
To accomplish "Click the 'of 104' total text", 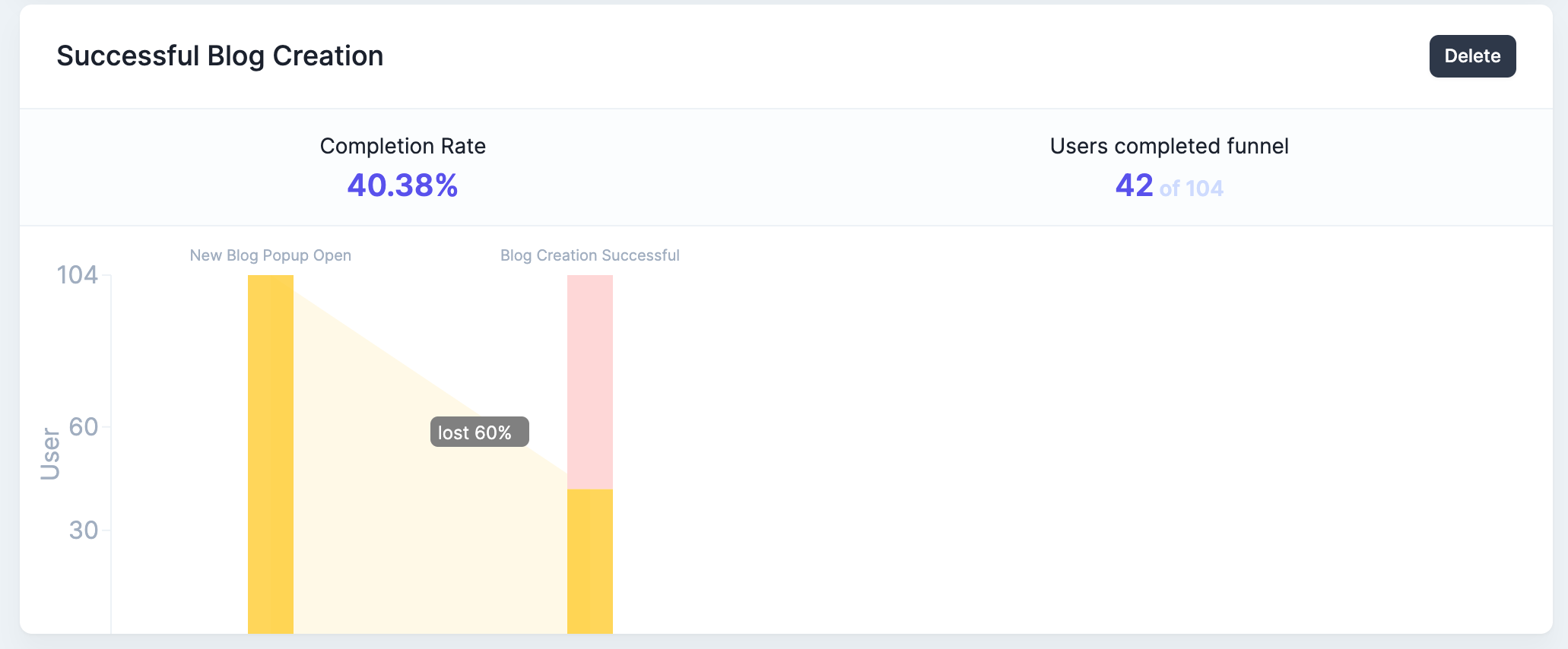I will [x=1192, y=188].
